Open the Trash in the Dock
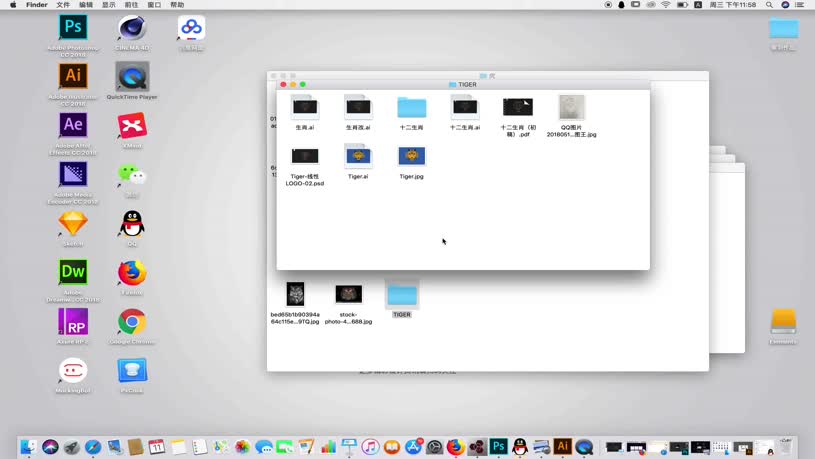 [786, 447]
